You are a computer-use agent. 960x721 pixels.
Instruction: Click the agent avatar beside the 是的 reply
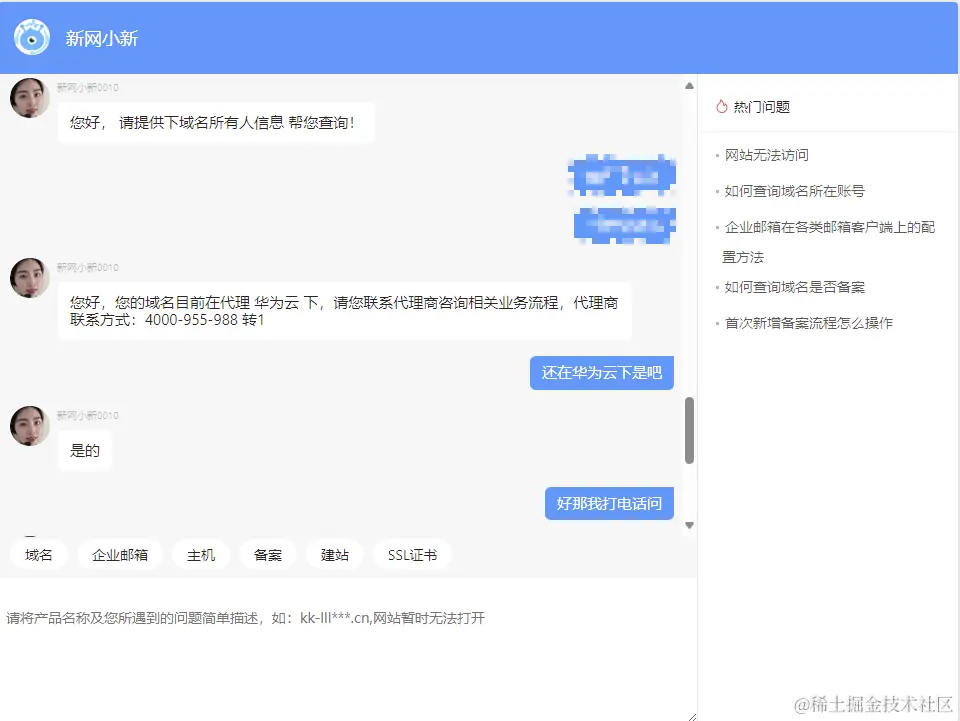coord(29,426)
